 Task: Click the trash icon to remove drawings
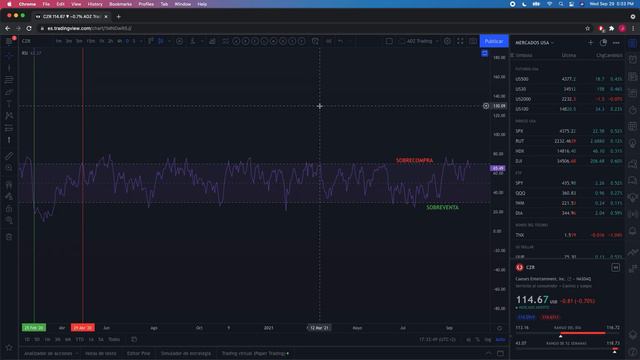click(9, 237)
